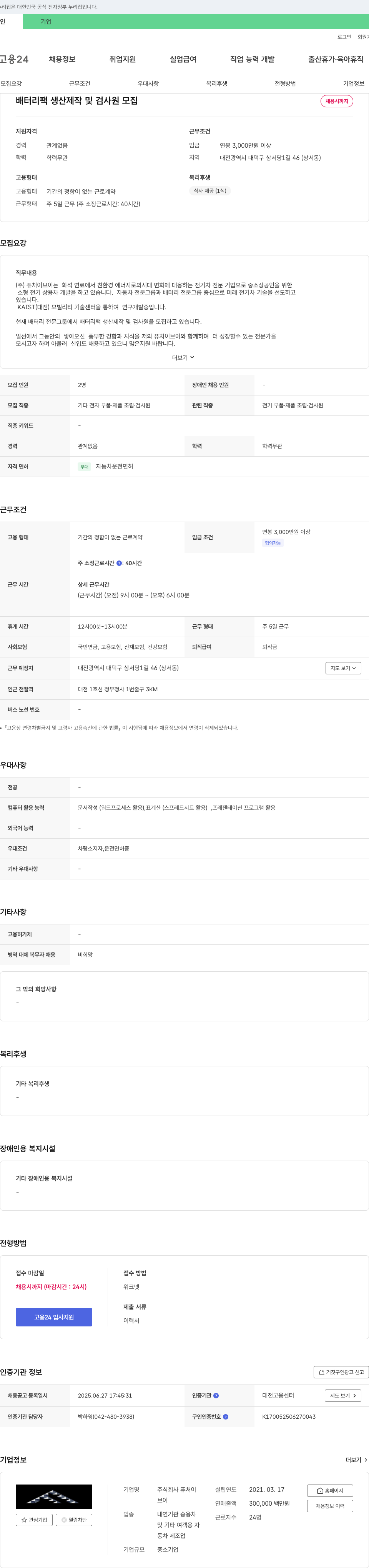Open the help icon next to 구인인증번호
This screenshot has height=1568, width=369.
tap(226, 1416)
